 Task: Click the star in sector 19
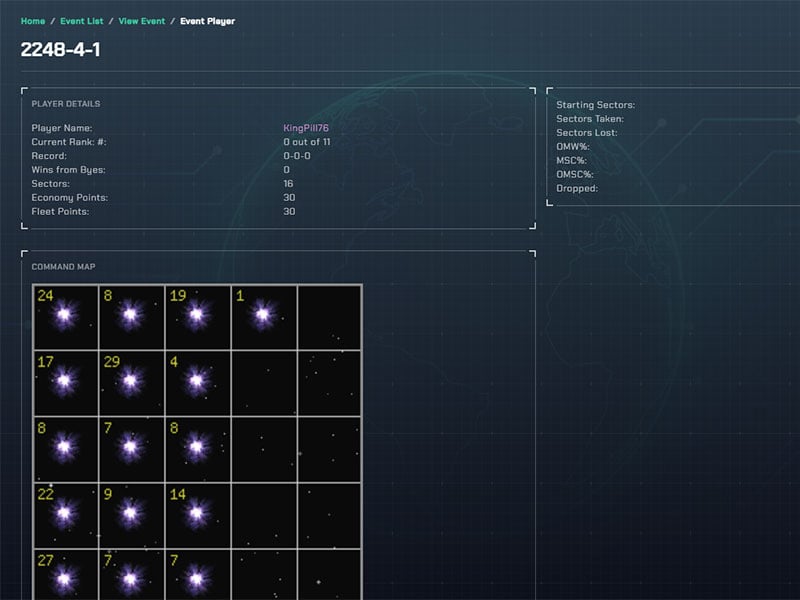pos(198,314)
